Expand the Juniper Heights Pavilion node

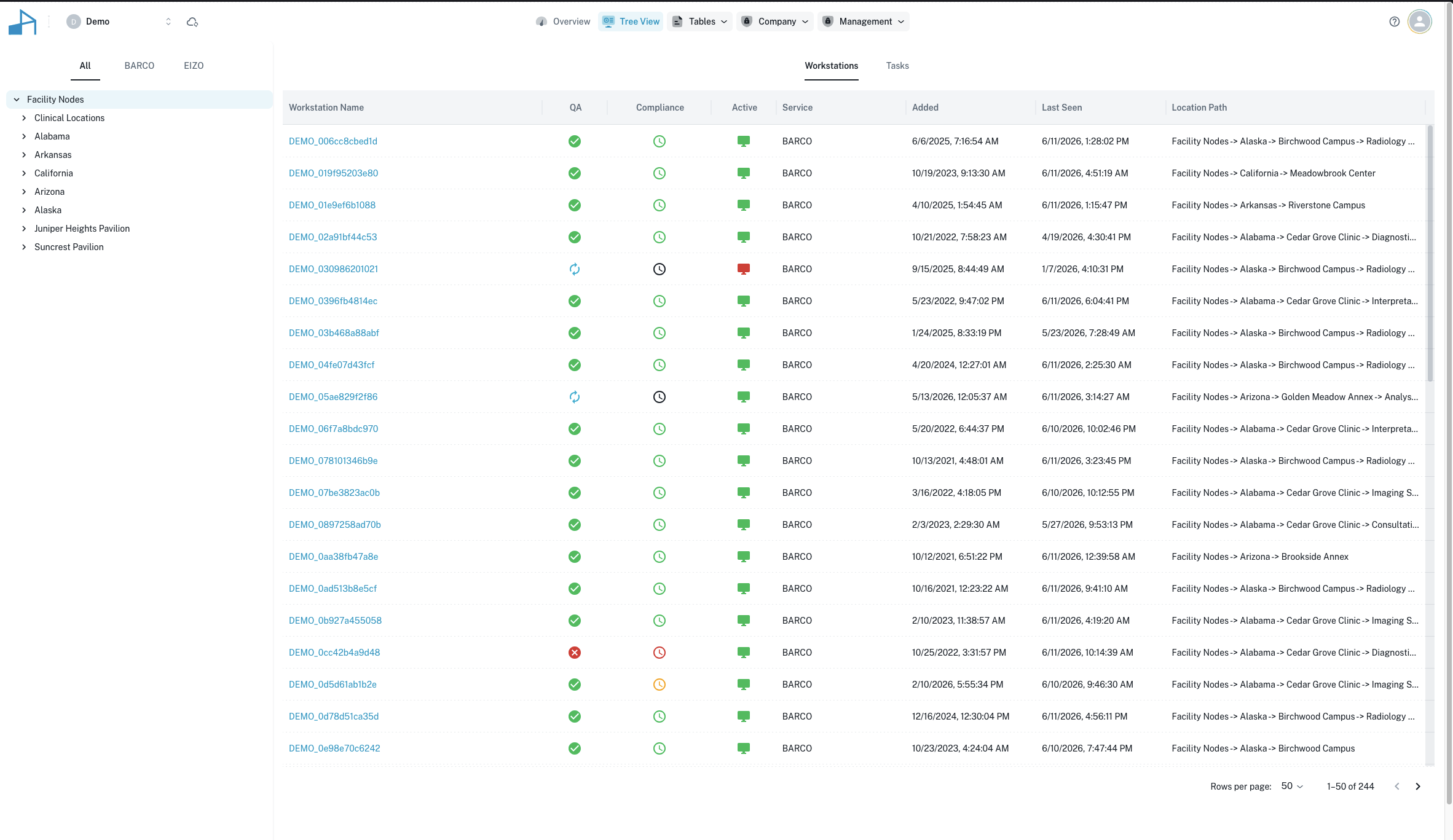pyautogui.click(x=24, y=229)
